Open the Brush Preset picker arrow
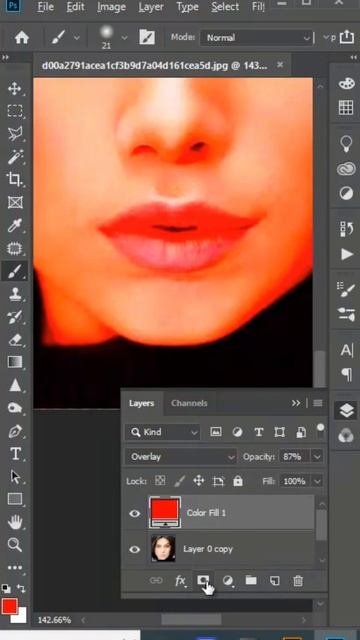Viewport: 360px width, 640px height. coord(124,38)
